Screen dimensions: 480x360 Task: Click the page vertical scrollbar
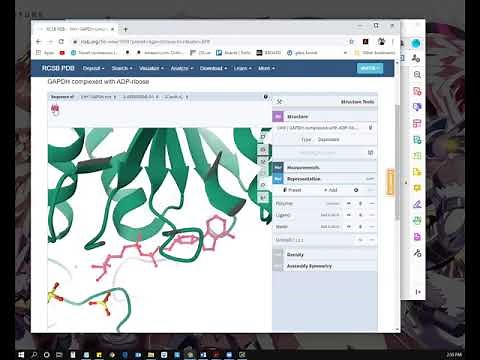point(397,162)
